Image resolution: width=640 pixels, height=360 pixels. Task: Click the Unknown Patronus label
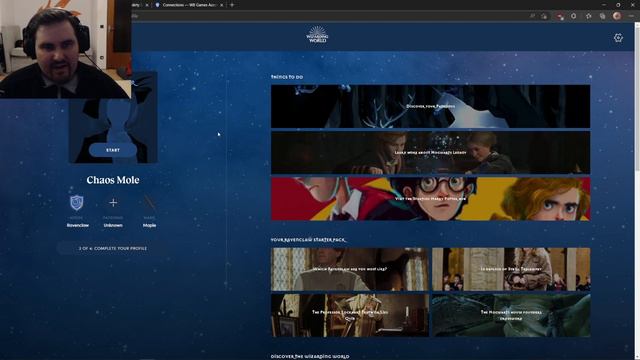pos(113,225)
